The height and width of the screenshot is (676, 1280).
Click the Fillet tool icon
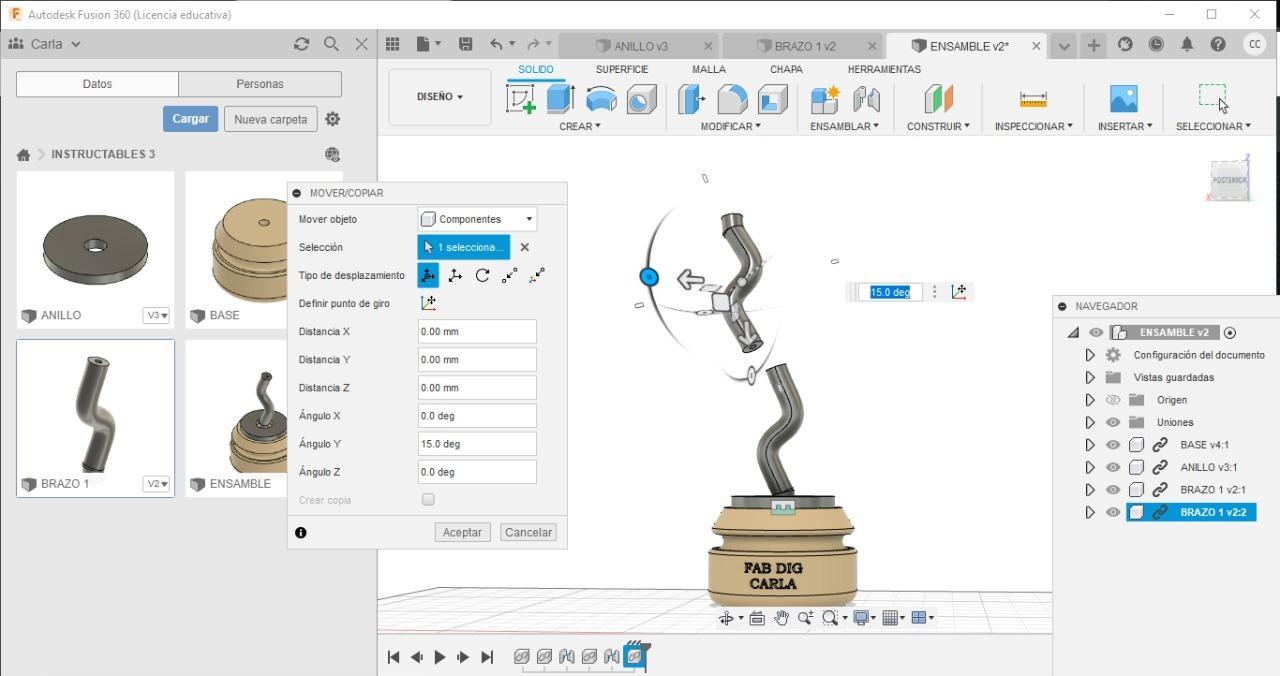(732, 99)
